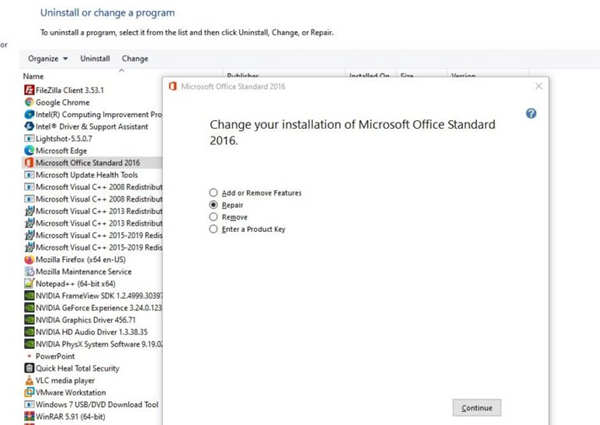Open the blue help question mark icon
The height and width of the screenshot is (425, 600).
pos(531,114)
